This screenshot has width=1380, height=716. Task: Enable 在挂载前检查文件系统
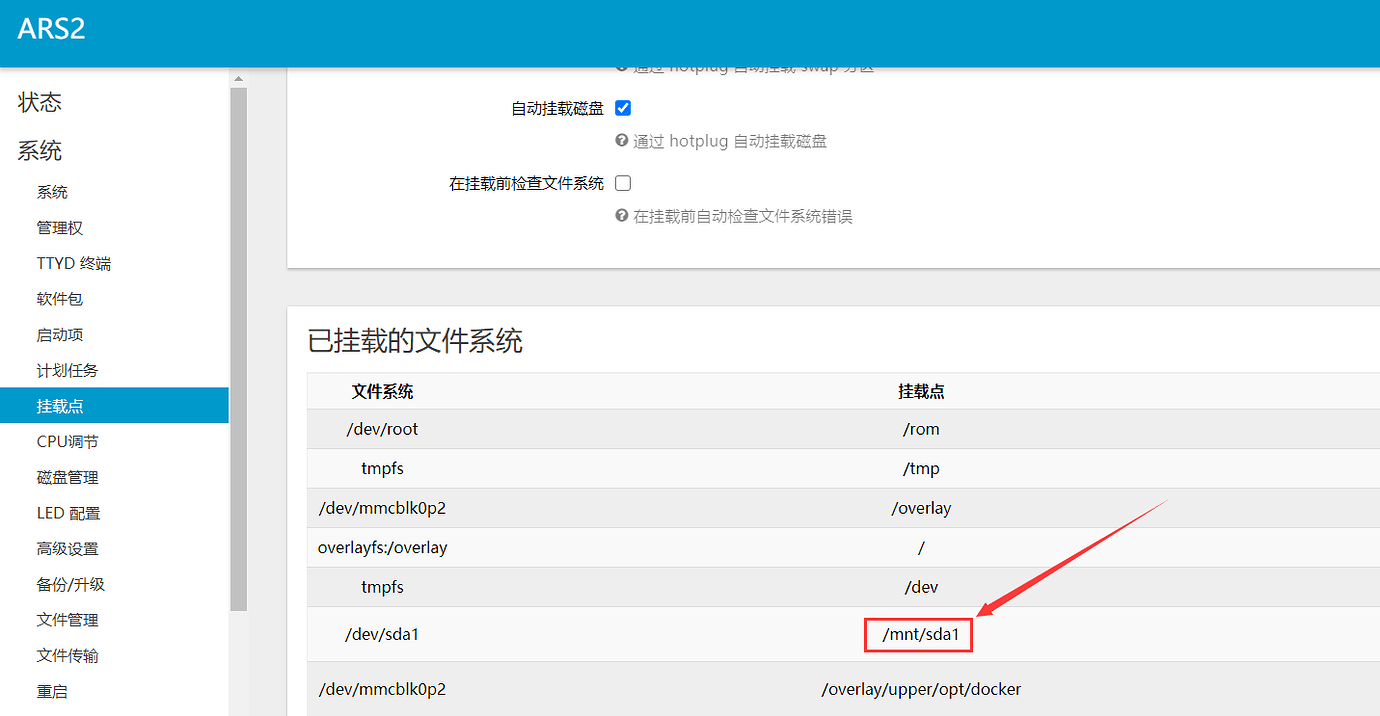pos(621,183)
